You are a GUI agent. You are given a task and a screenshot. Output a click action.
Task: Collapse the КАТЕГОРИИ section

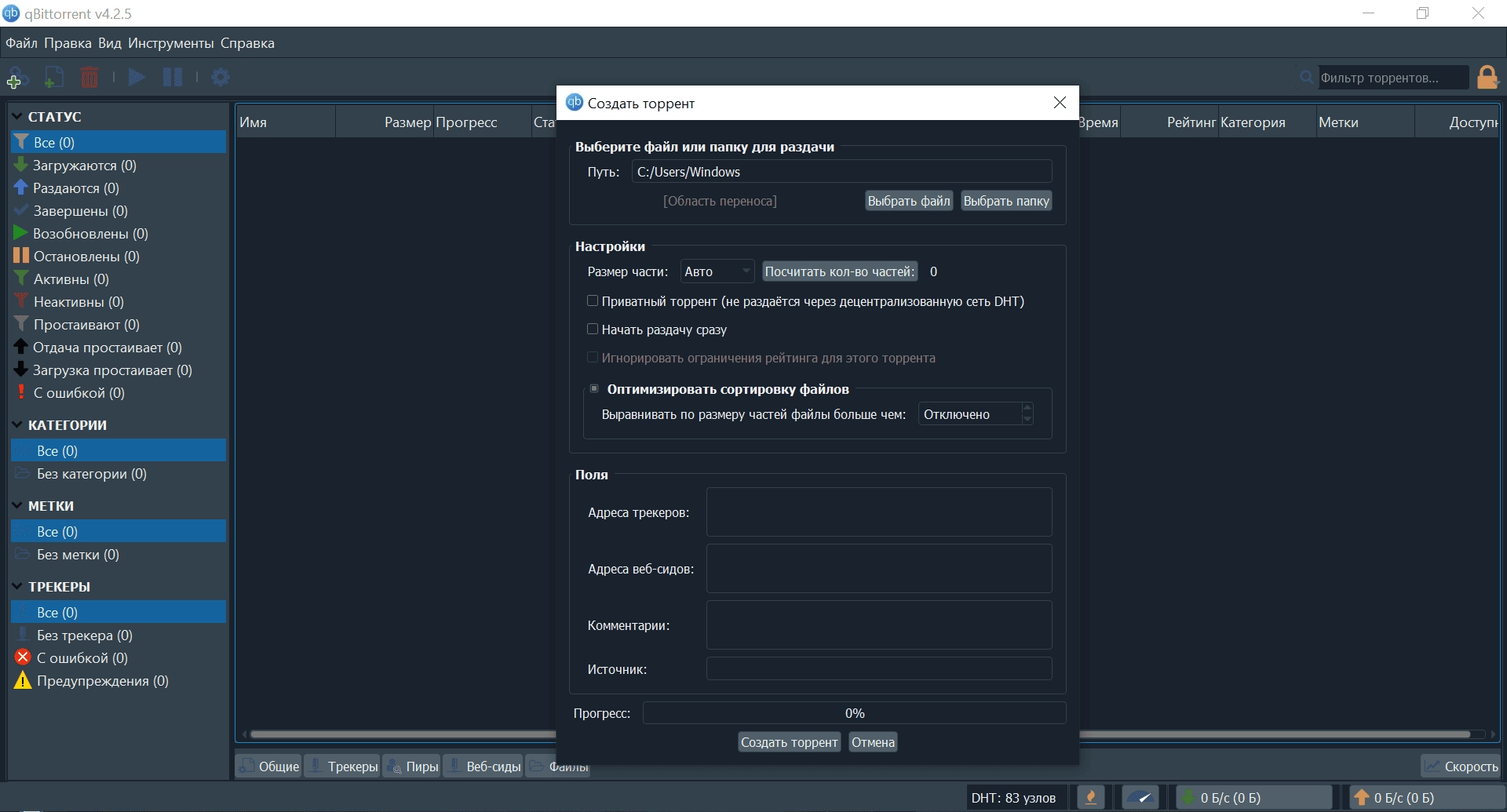(x=17, y=425)
